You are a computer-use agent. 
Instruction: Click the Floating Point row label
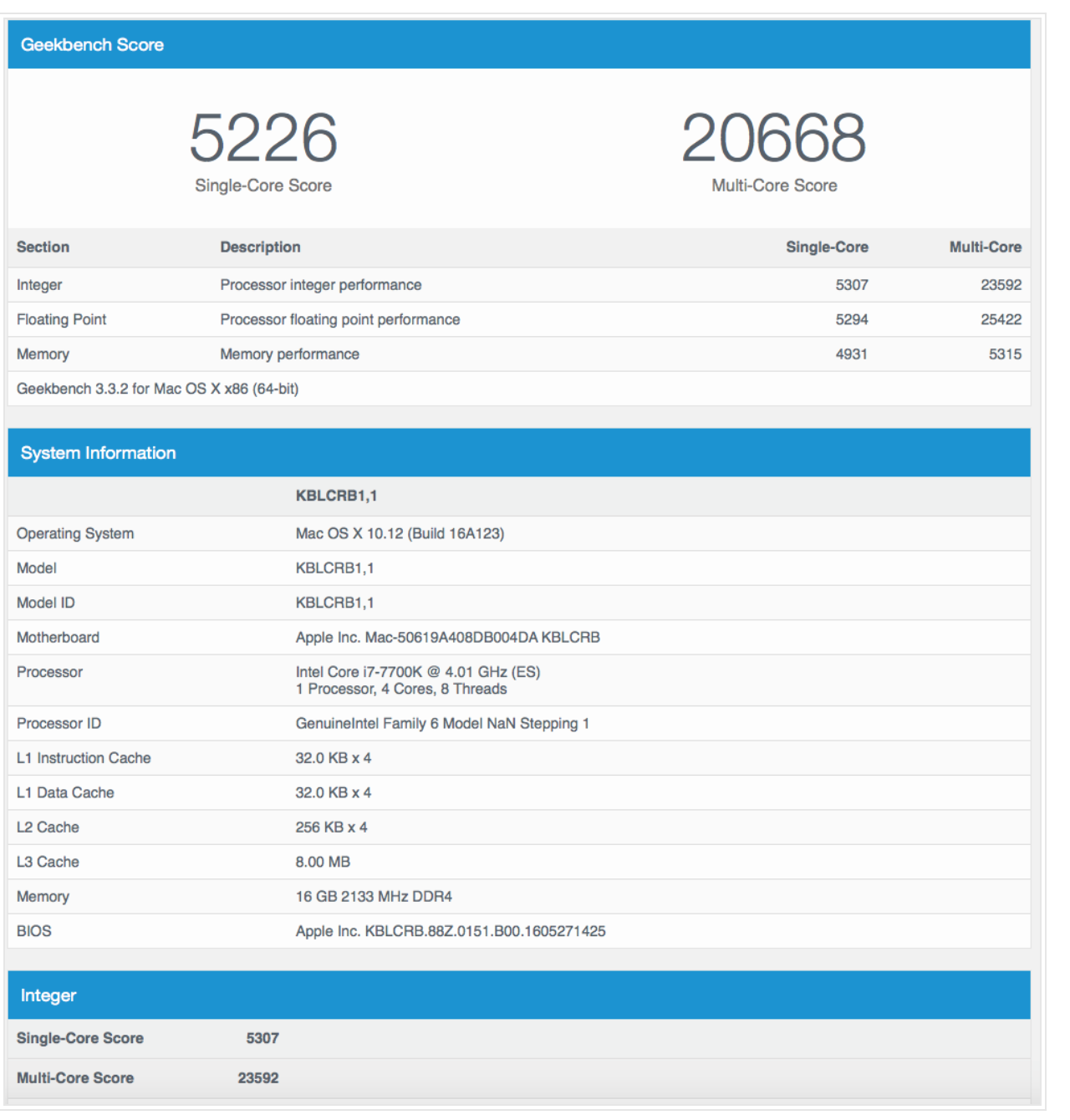[x=61, y=319]
